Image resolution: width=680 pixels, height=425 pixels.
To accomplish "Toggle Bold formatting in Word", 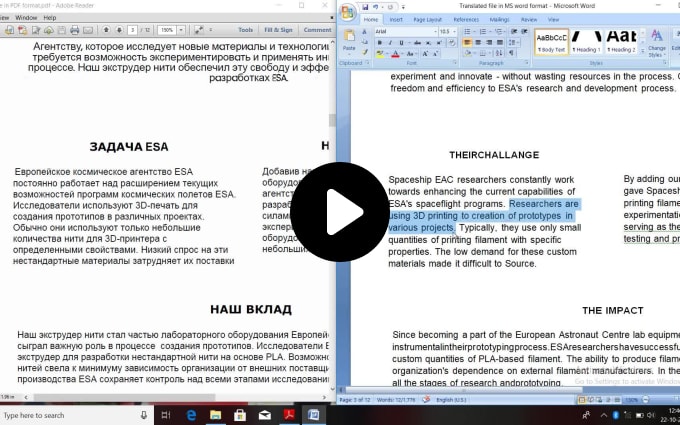I will pyautogui.click(x=379, y=42).
